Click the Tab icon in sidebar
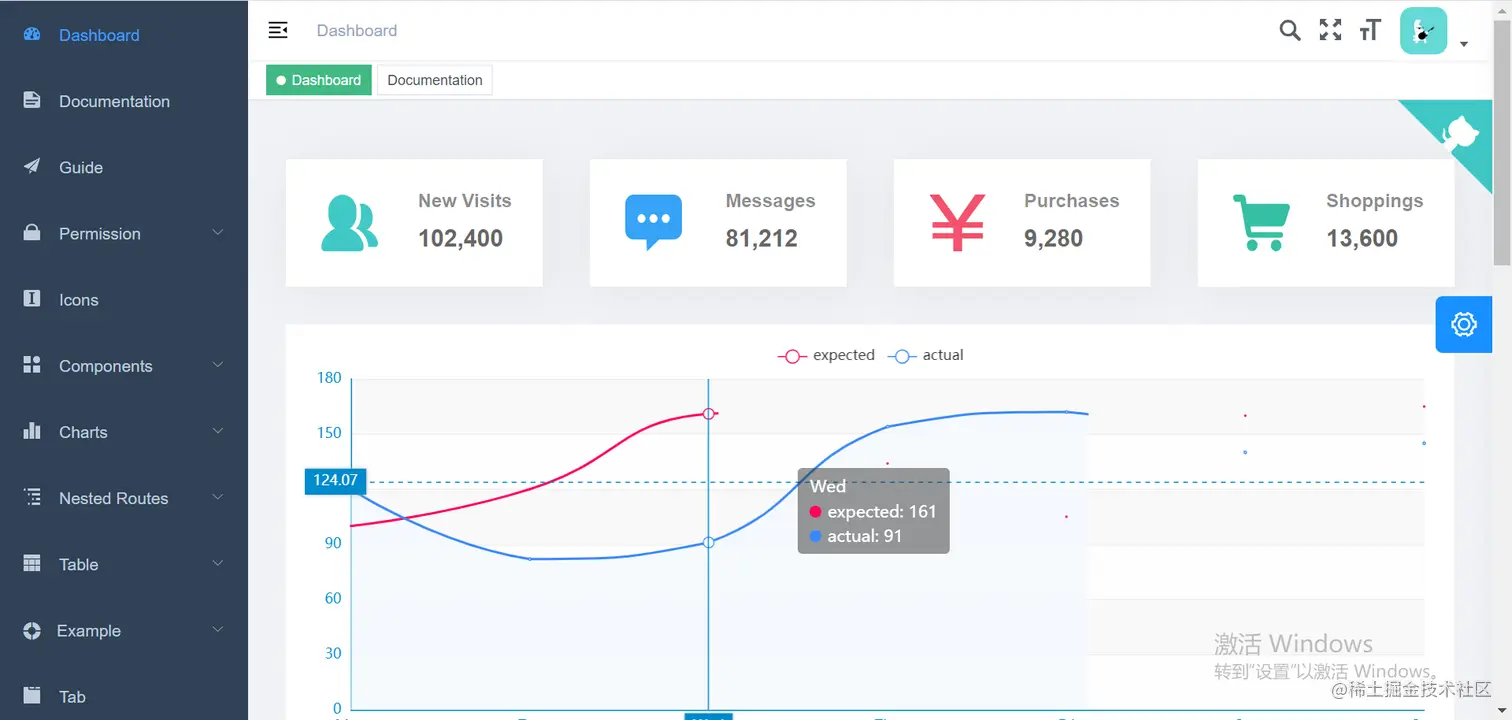This screenshot has height=720, width=1512. coord(31,695)
